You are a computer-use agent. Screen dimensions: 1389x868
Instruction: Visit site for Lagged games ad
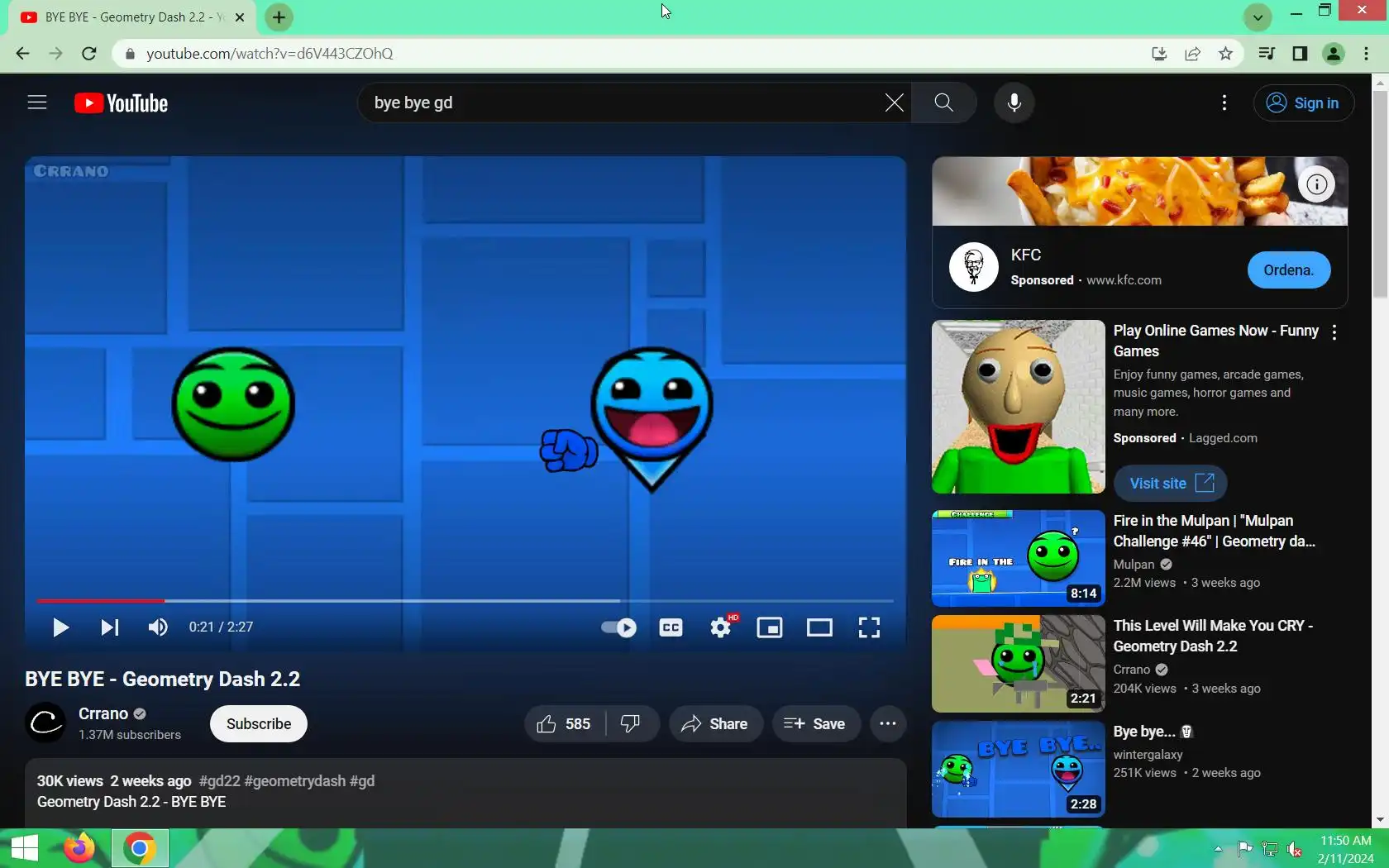point(1171,484)
